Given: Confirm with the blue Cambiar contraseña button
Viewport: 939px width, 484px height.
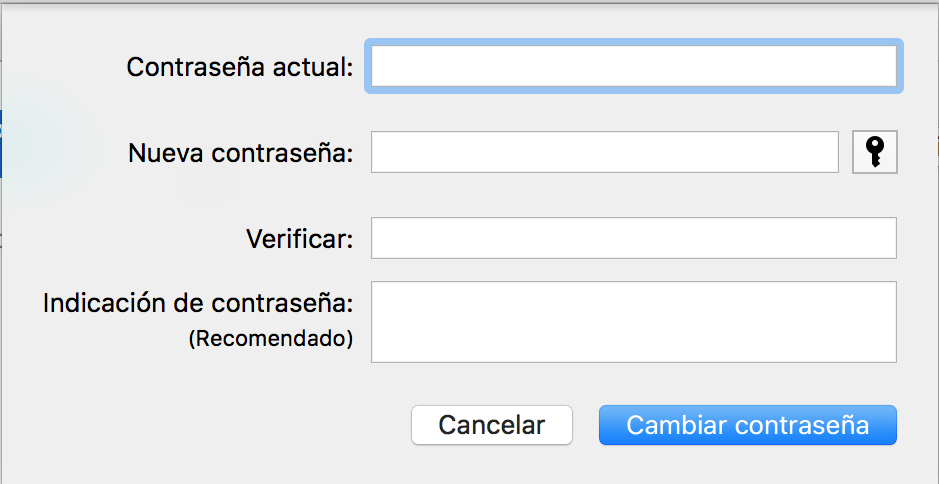Looking at the screenshot, I should click(x=747, y=425).
